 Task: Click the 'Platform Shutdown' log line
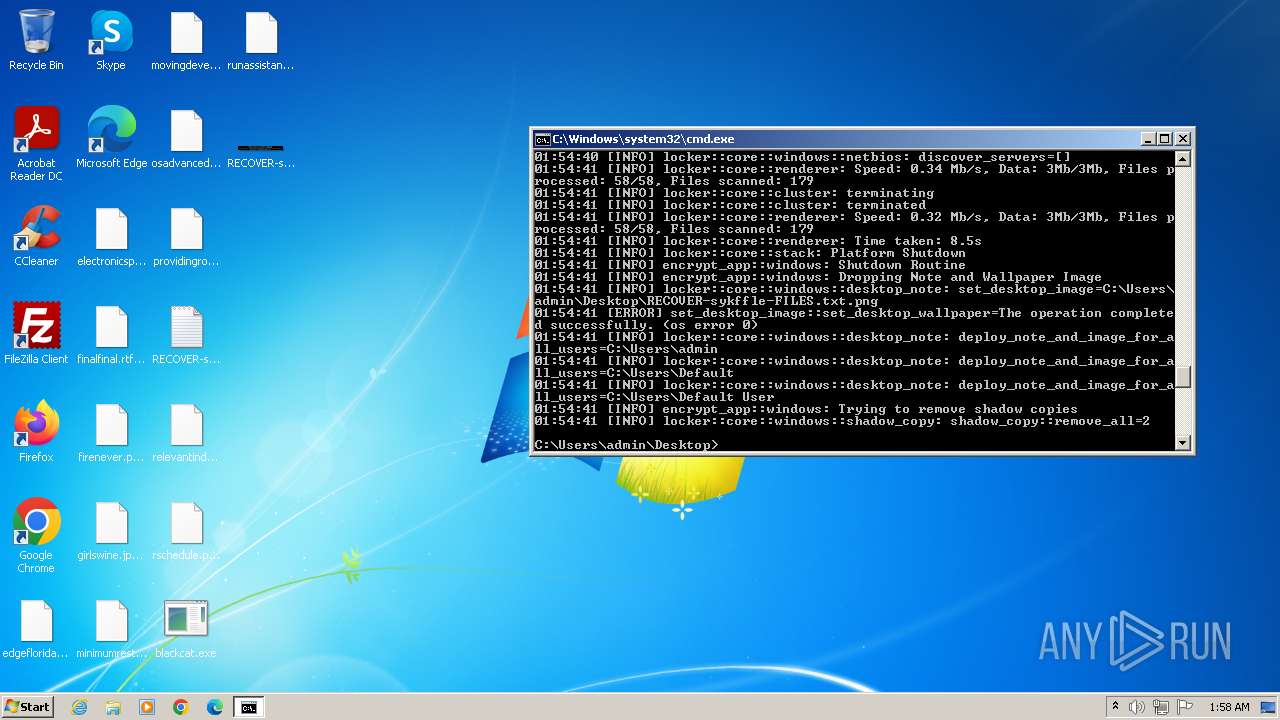coord(750,253)
